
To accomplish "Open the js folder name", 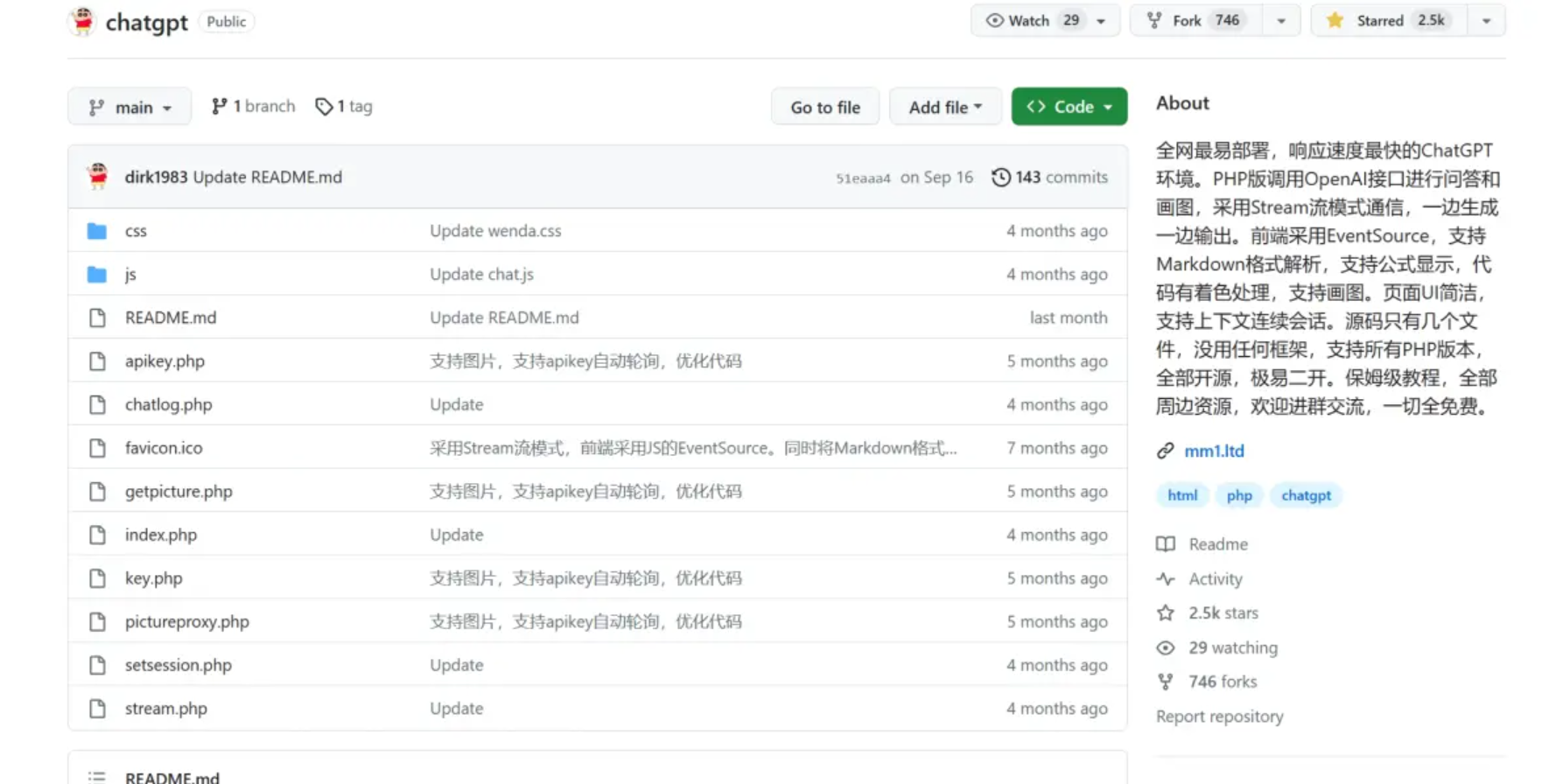I will (x=130, y=275).
